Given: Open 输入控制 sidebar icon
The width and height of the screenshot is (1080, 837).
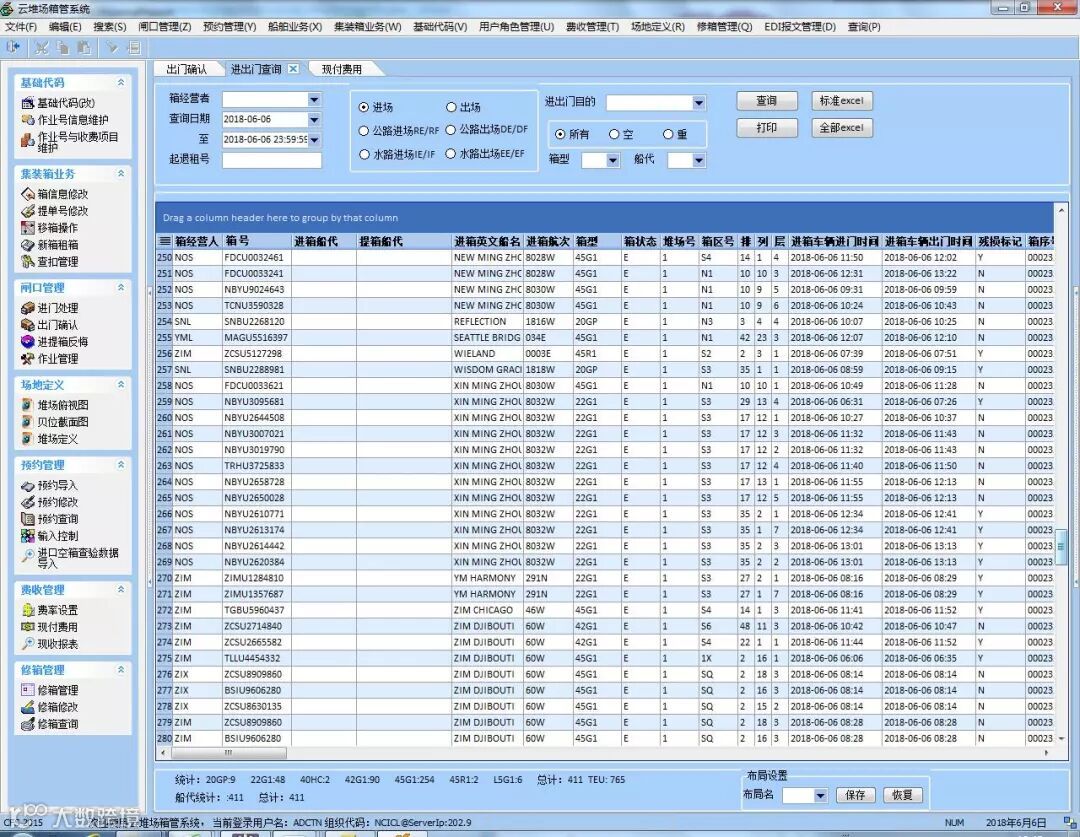Looking at the screenshot, I should point(28,536).
